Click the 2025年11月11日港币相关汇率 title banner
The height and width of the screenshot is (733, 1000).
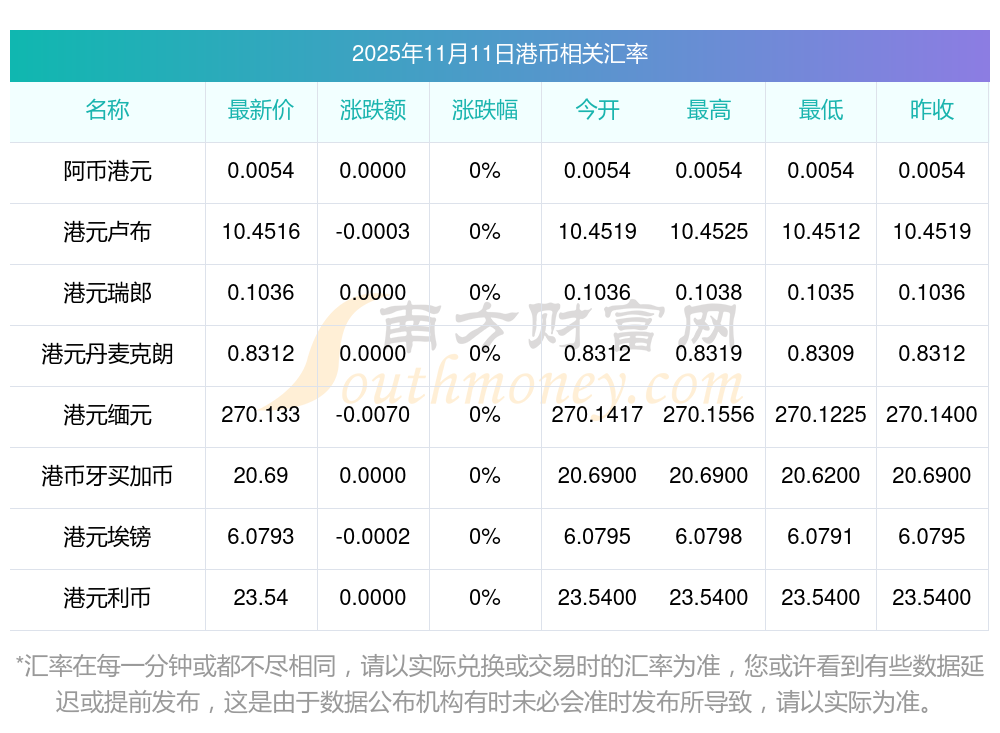tap(499, 54)
